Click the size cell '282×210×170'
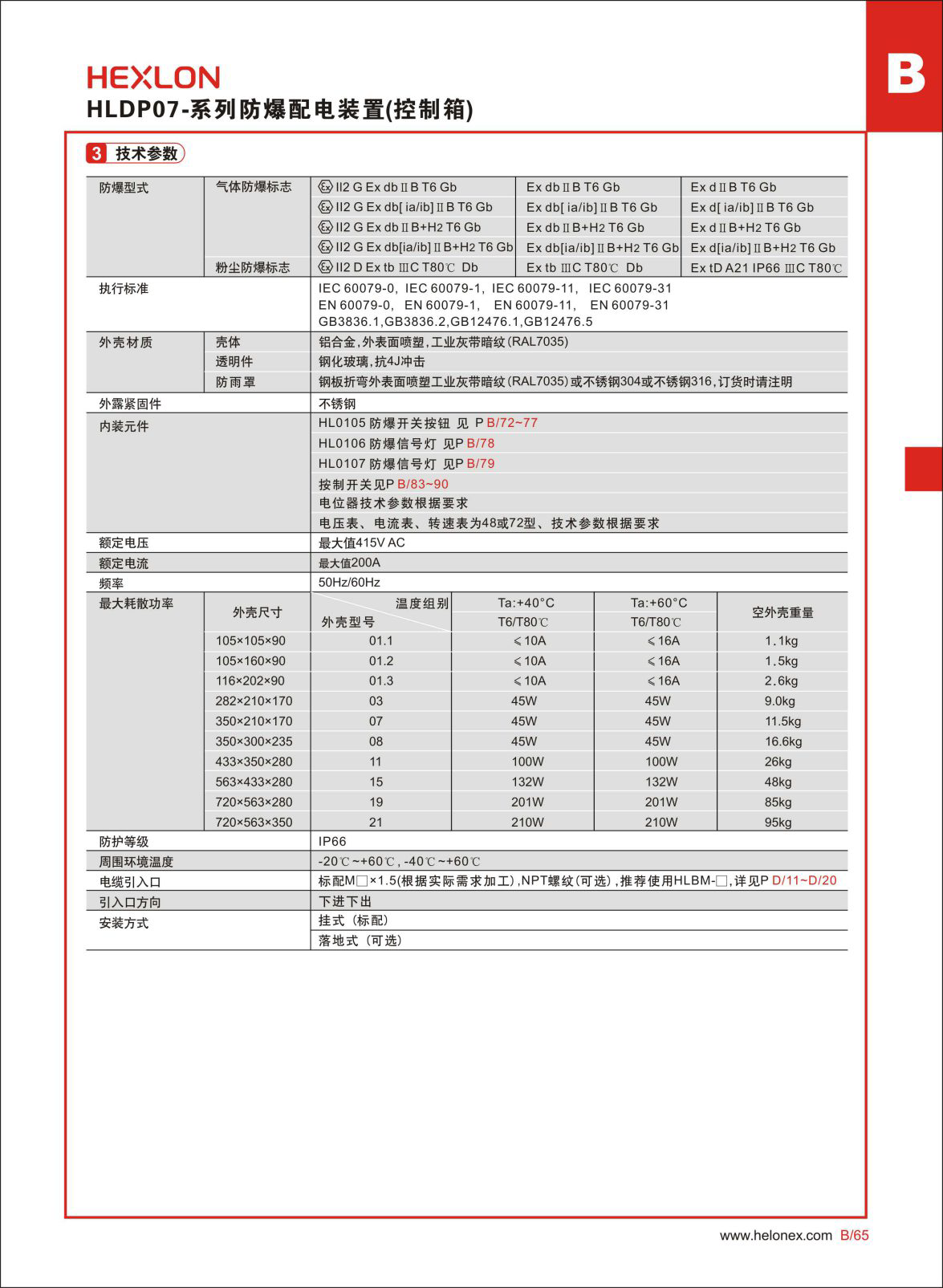The image size is (943, 1288). click(x=254, y=701)
